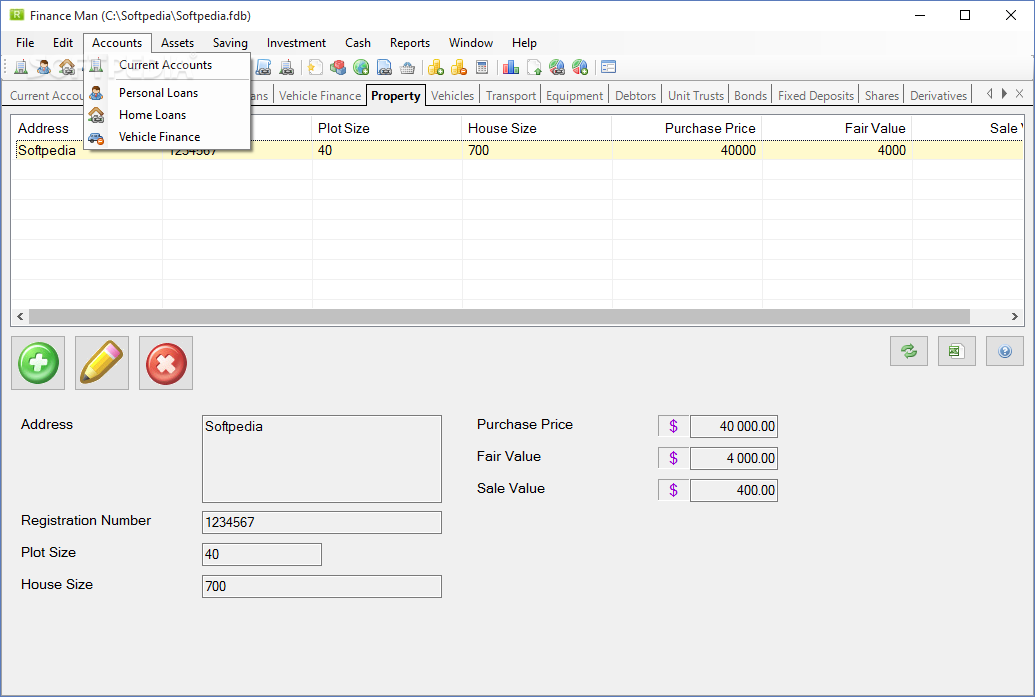Click the House Size input field
Viewport: 1035px width, 697px height.
pyautogui.click(x=321, y=586)
